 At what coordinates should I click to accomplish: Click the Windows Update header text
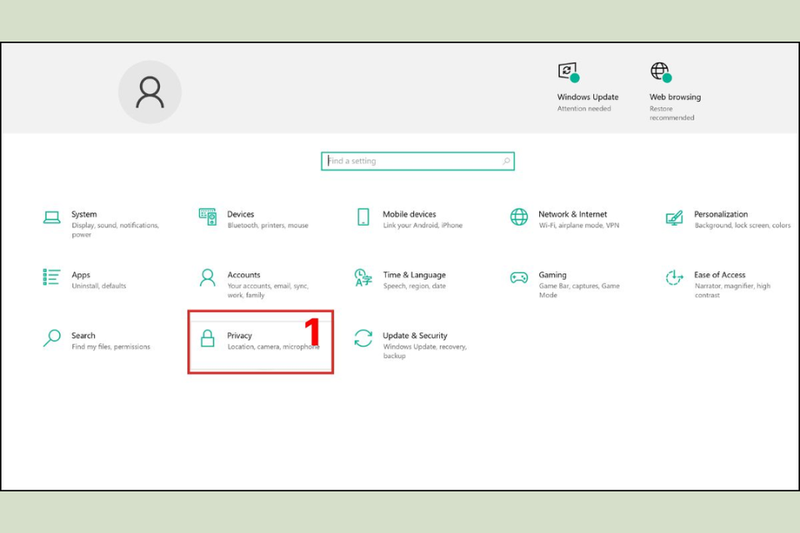coord(588,97)
